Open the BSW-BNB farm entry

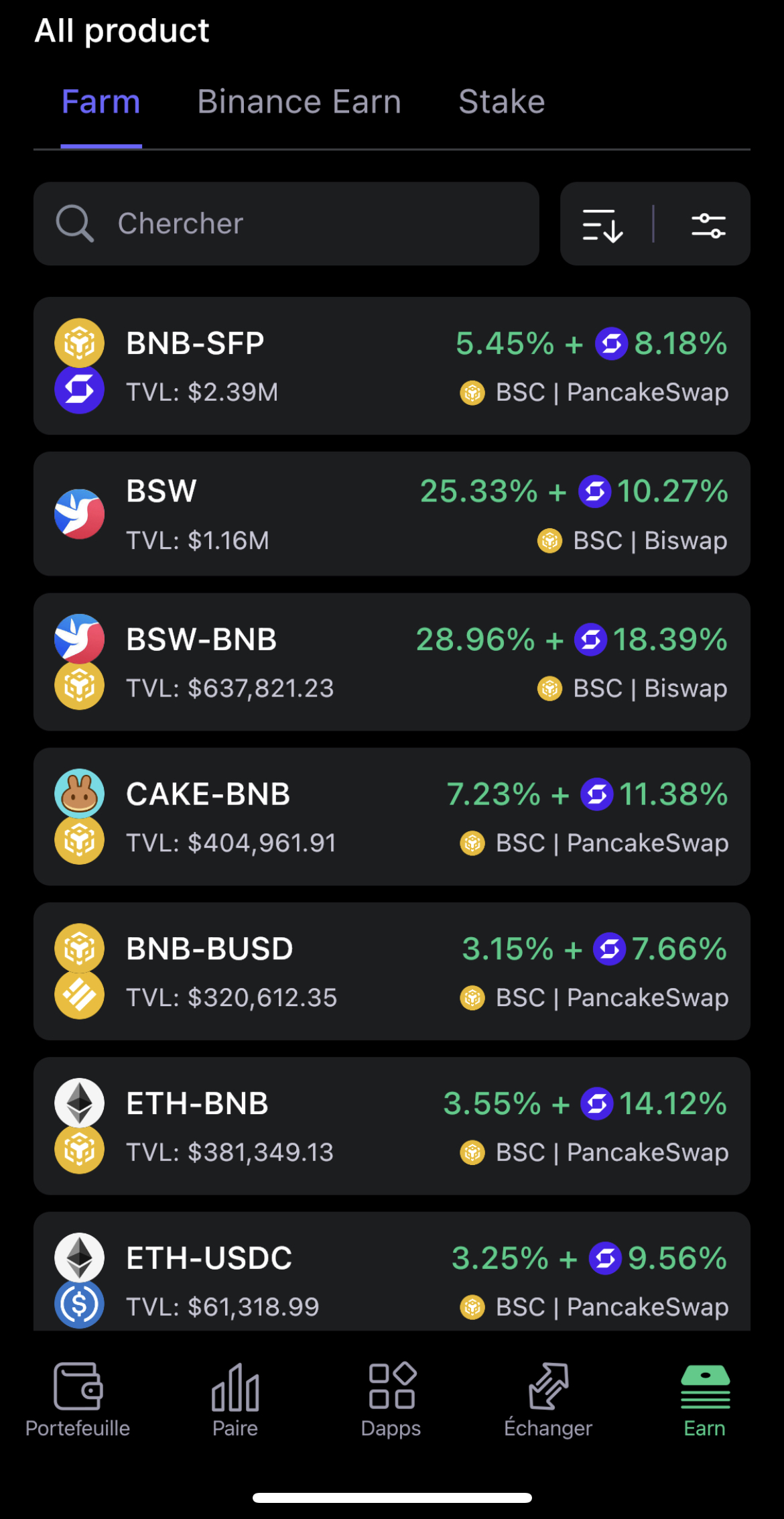[x=392, y=662]
